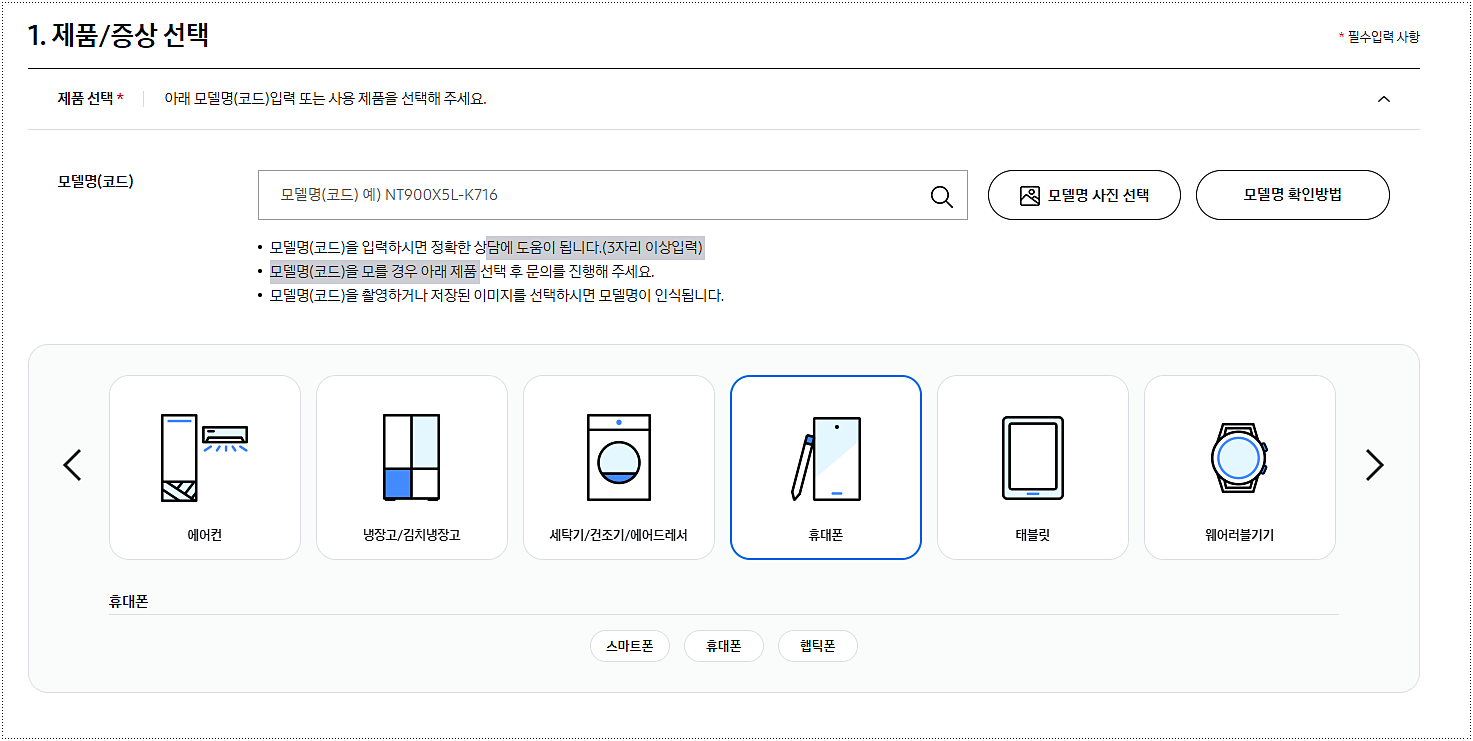The width and height of the screenshot is (1473, 741).
Task: Click the 세탁기/건조기/에어드레서 washing machine icon
Action: (x=619, y=455)
